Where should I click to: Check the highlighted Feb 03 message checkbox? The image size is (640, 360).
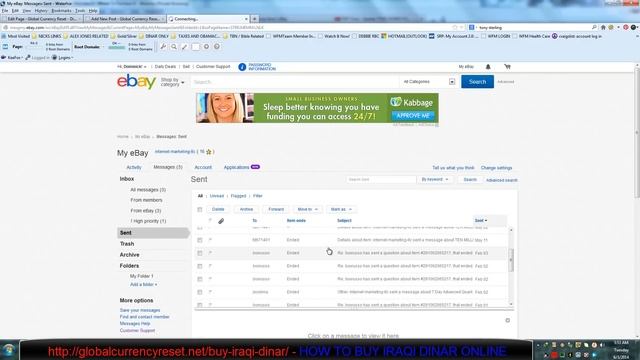coord(200,253)
